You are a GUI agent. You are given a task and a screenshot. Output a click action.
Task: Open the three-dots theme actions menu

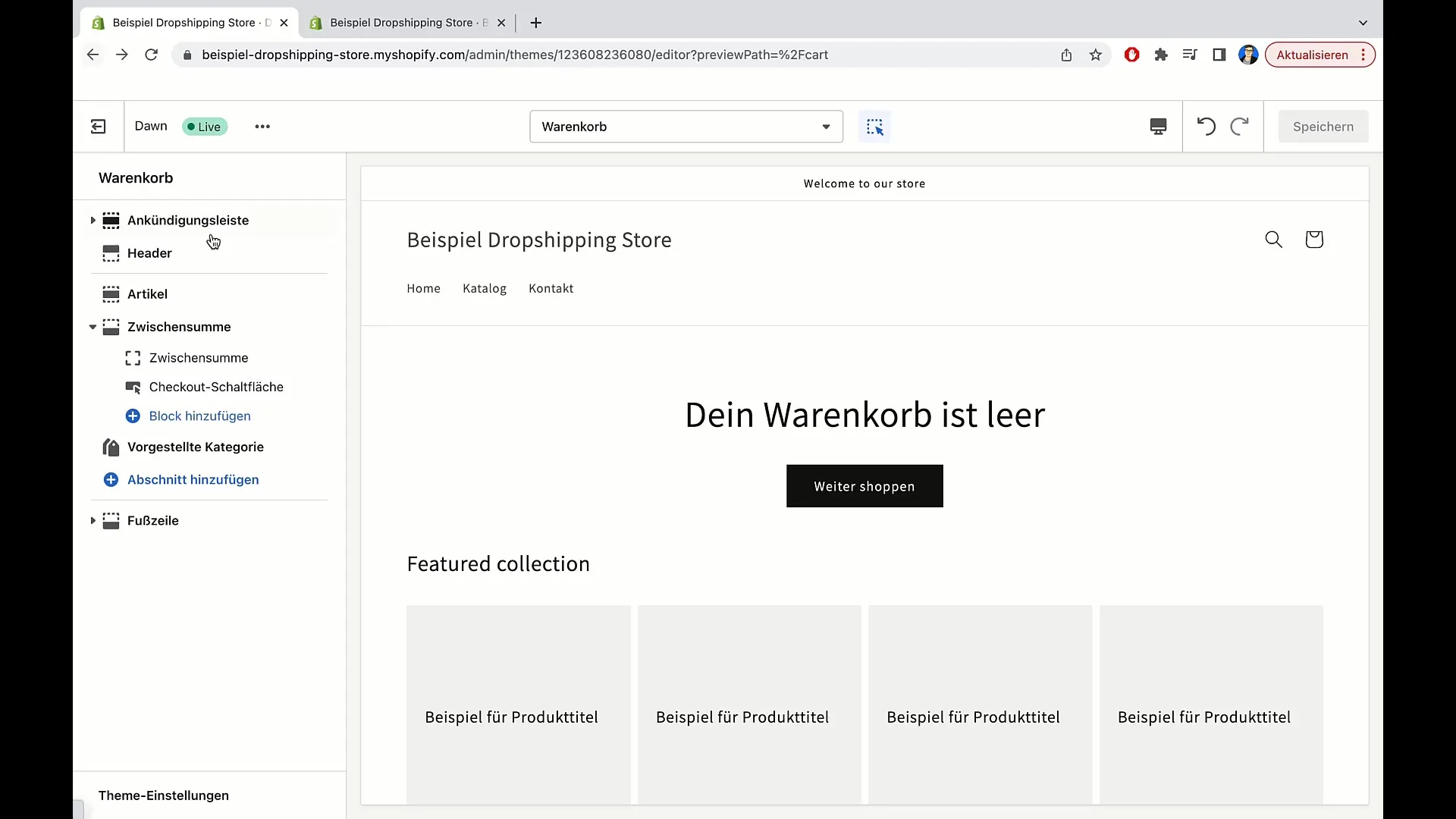[262, 127]
